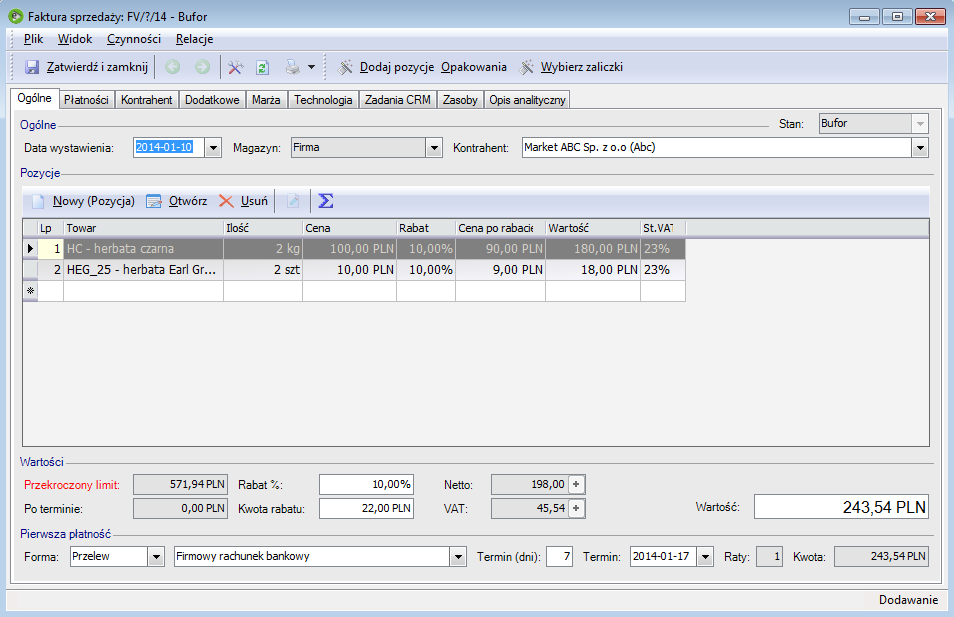Select the Ogólne tab

click(35, 99)
